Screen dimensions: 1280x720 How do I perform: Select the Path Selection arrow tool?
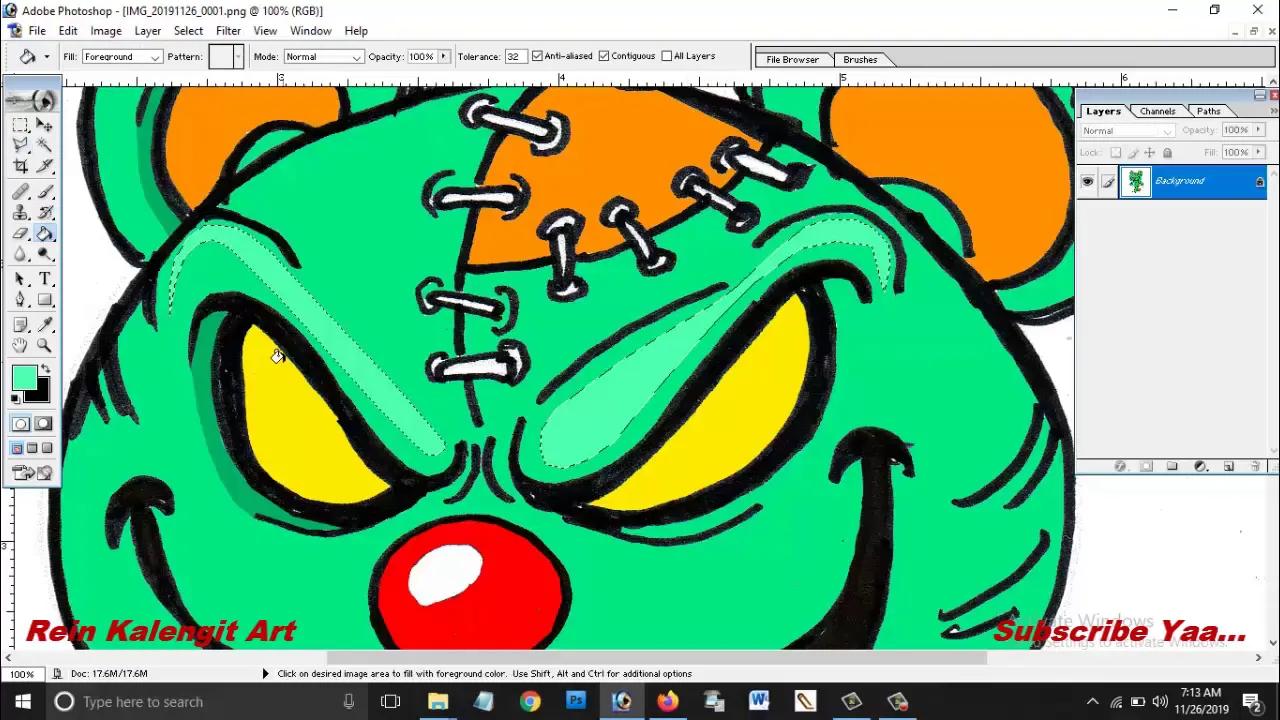pyautogui.click(x=20, y=279)
